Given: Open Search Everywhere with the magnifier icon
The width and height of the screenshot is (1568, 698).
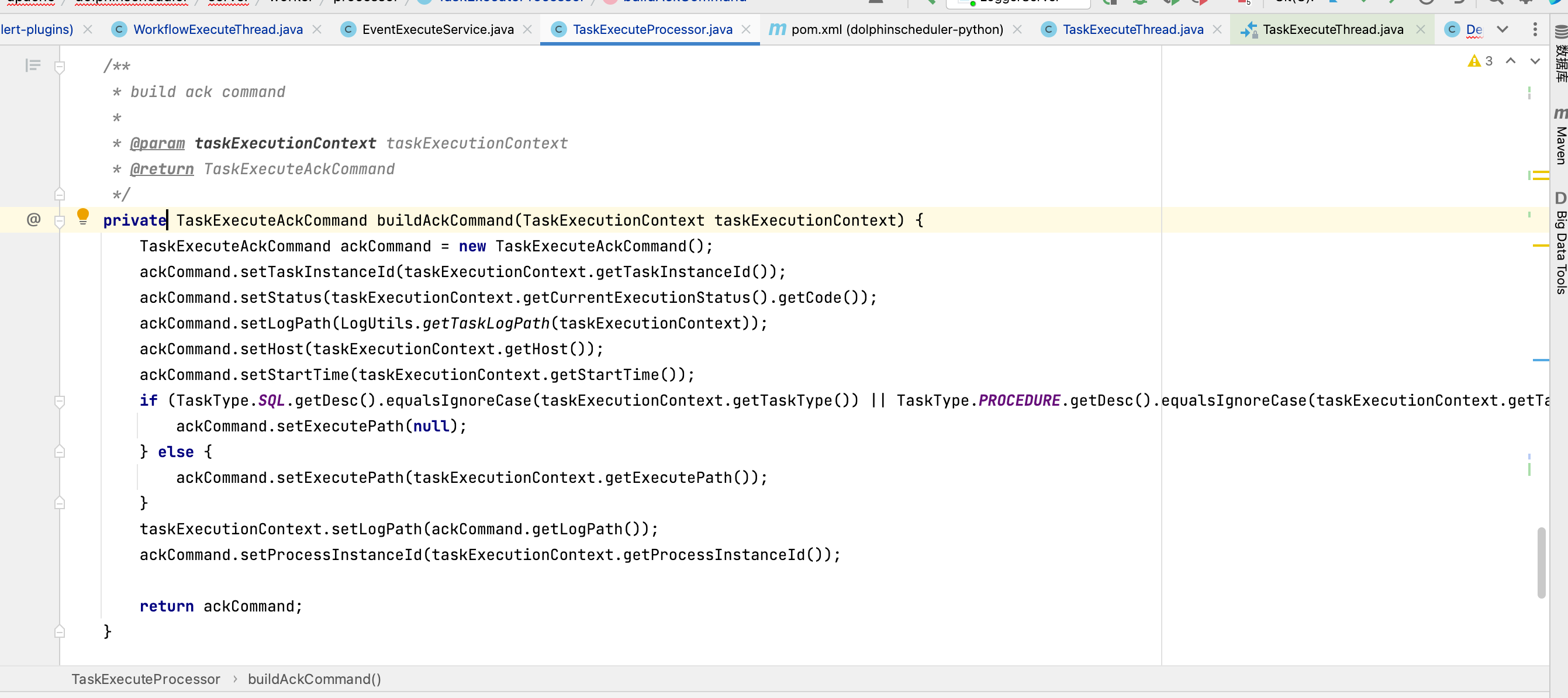Looking at the screenshot, I should [x=1495, y=2].
